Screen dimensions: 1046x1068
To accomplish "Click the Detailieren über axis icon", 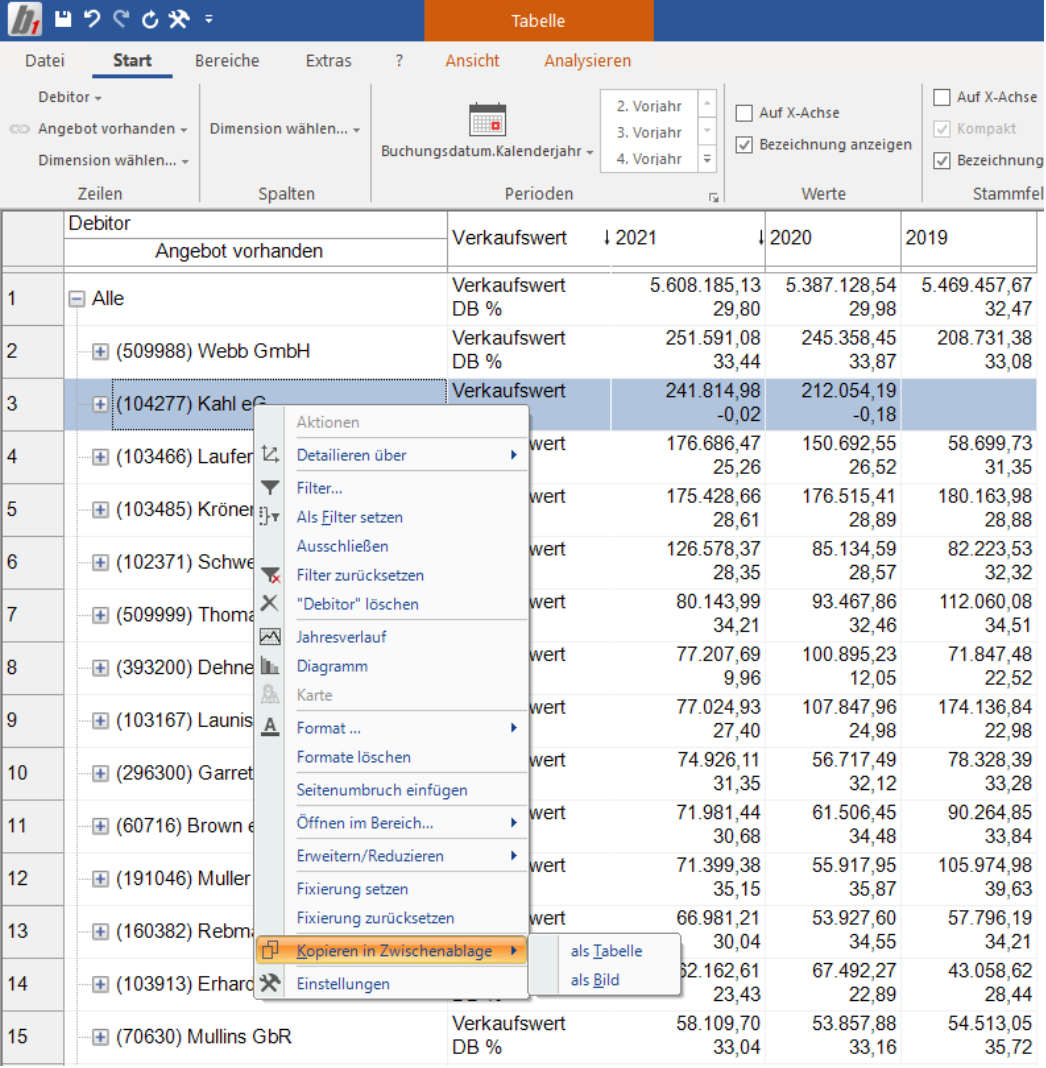I will [x=270, y=454].
